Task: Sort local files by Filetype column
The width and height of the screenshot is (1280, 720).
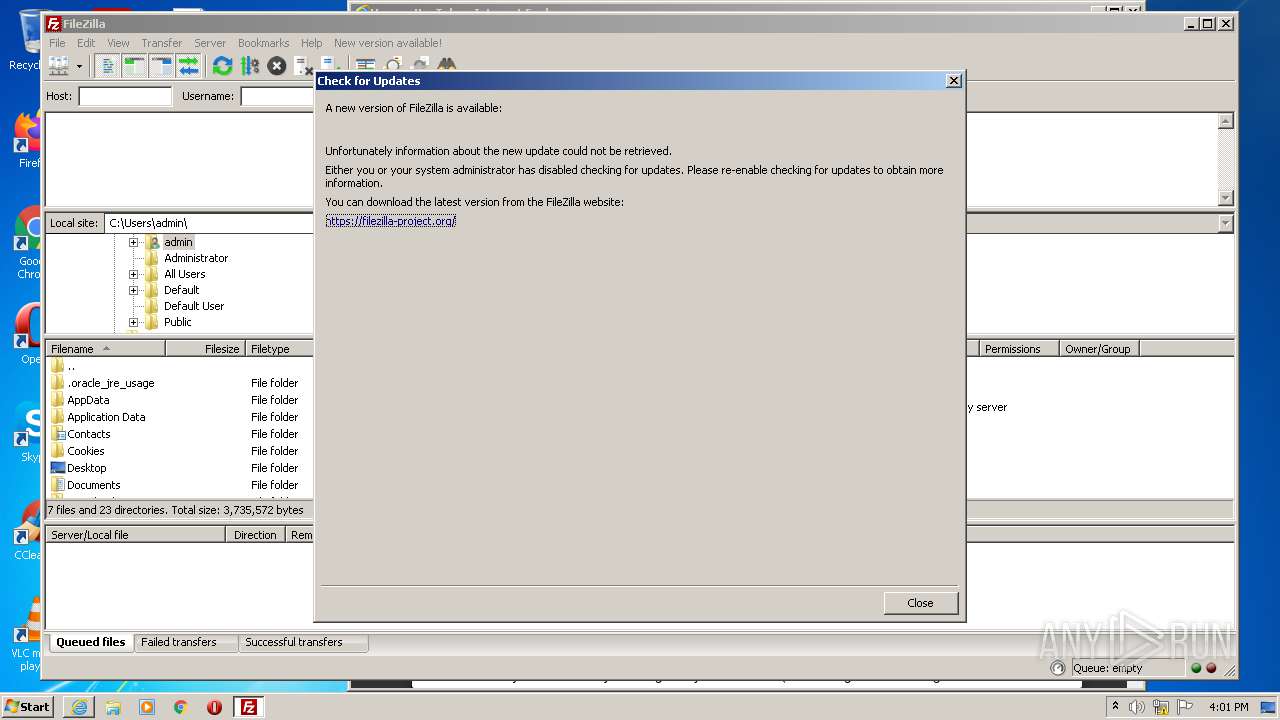Action: [x=279, y=349]
